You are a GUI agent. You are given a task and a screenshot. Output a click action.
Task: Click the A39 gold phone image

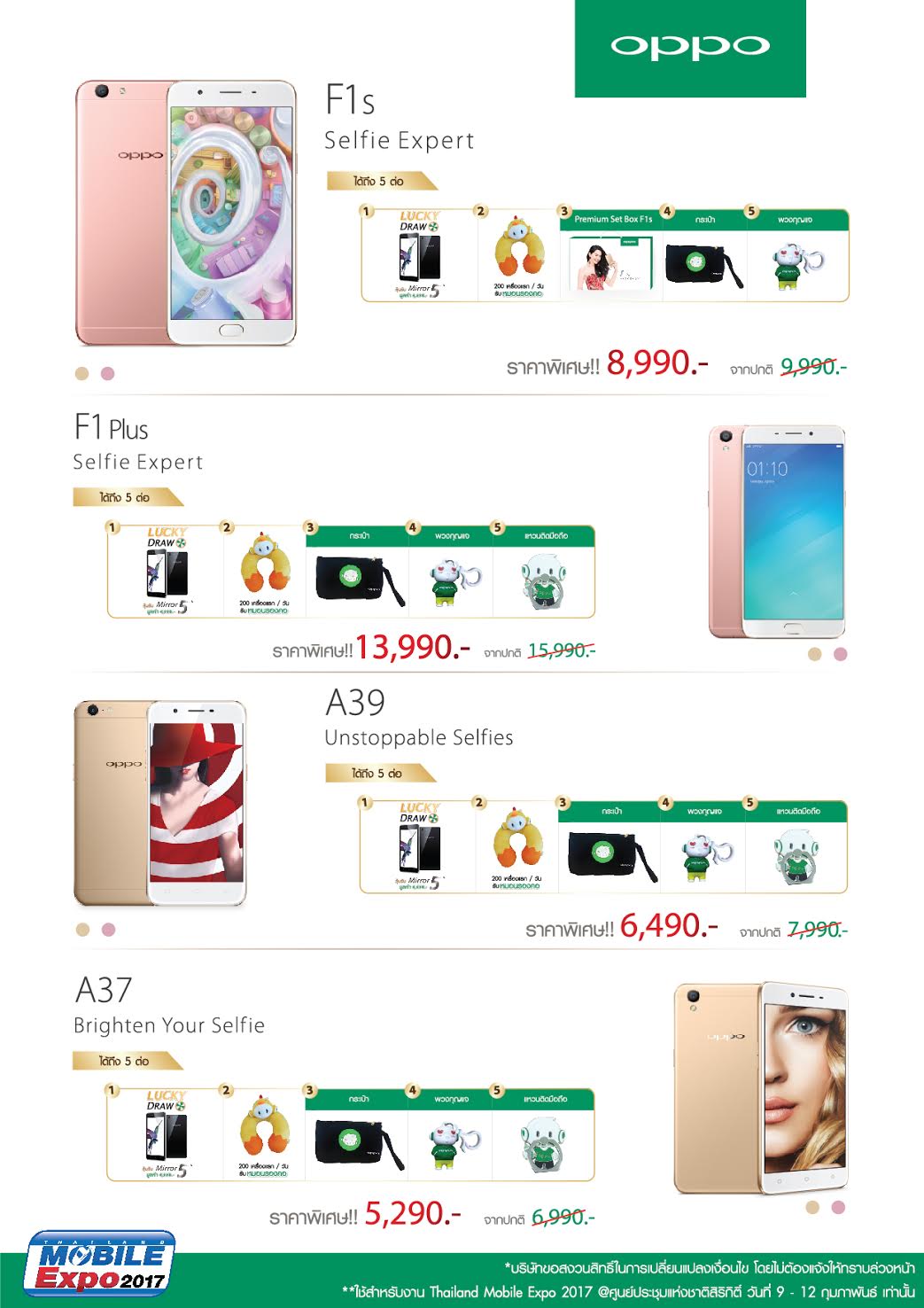coord(159,803)
